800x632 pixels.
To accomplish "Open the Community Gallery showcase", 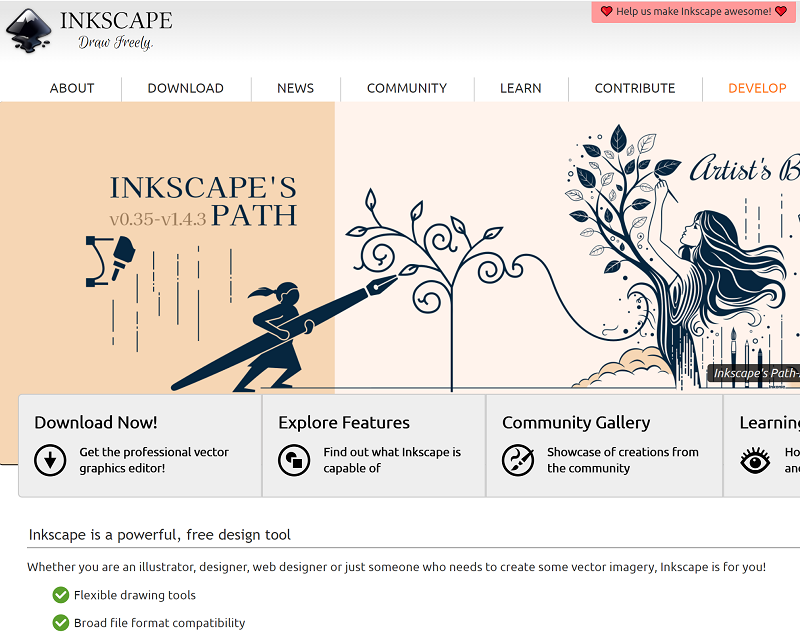I will click(575, 422).
